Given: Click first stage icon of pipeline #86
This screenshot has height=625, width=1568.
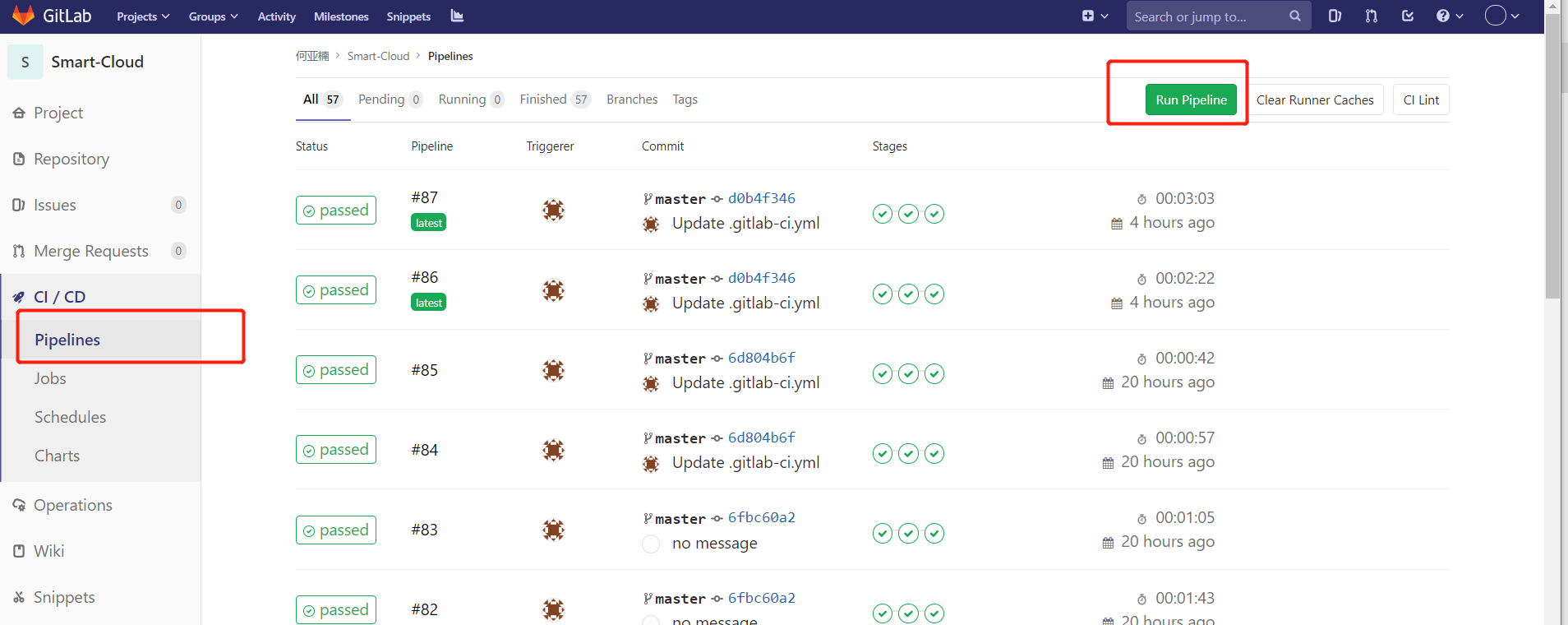Looking at the screenshot, I should [883, 294].
